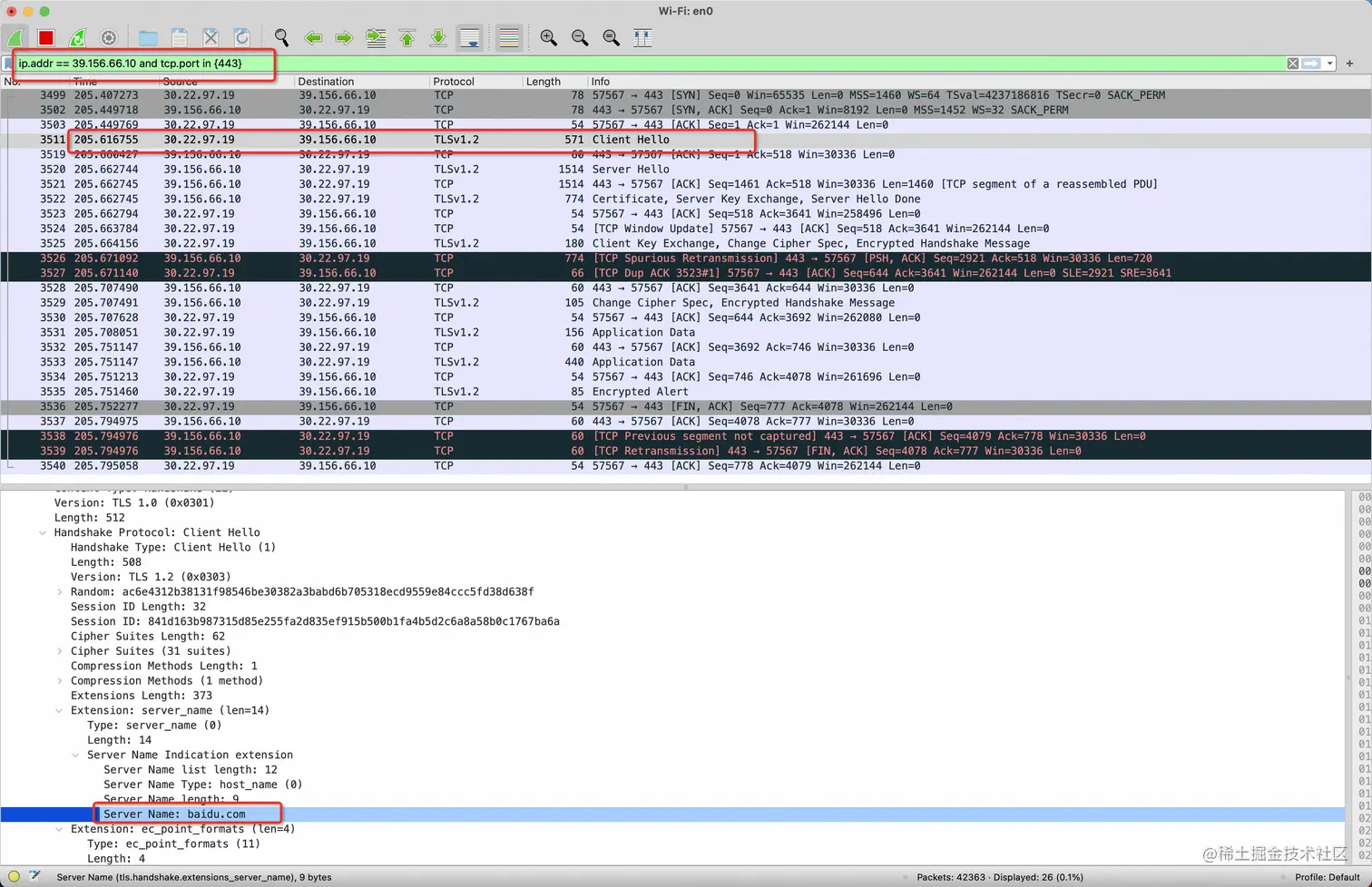Image resolution: width=1372 pixels, height=887 pixels.
Task: Select the Session ID Length: 32 line
Action: point(138,607)
